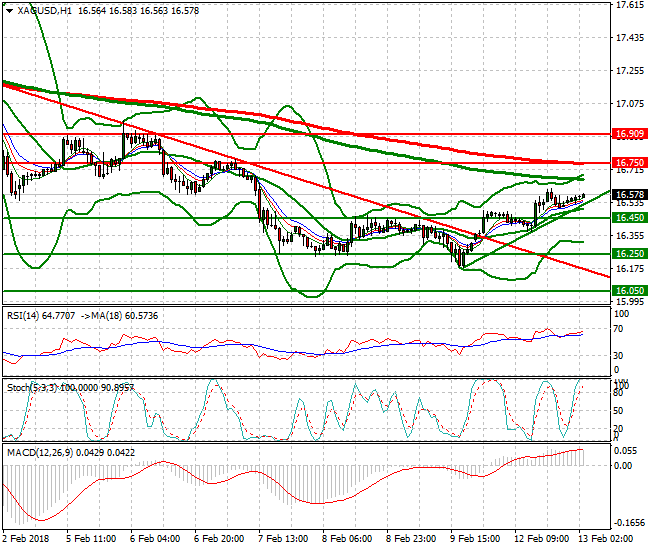Image resolution: width=650 pixels, height=550 pixels.
Task: Select the XAGUSD,H1 chart title text
Action: pos(44,11)
